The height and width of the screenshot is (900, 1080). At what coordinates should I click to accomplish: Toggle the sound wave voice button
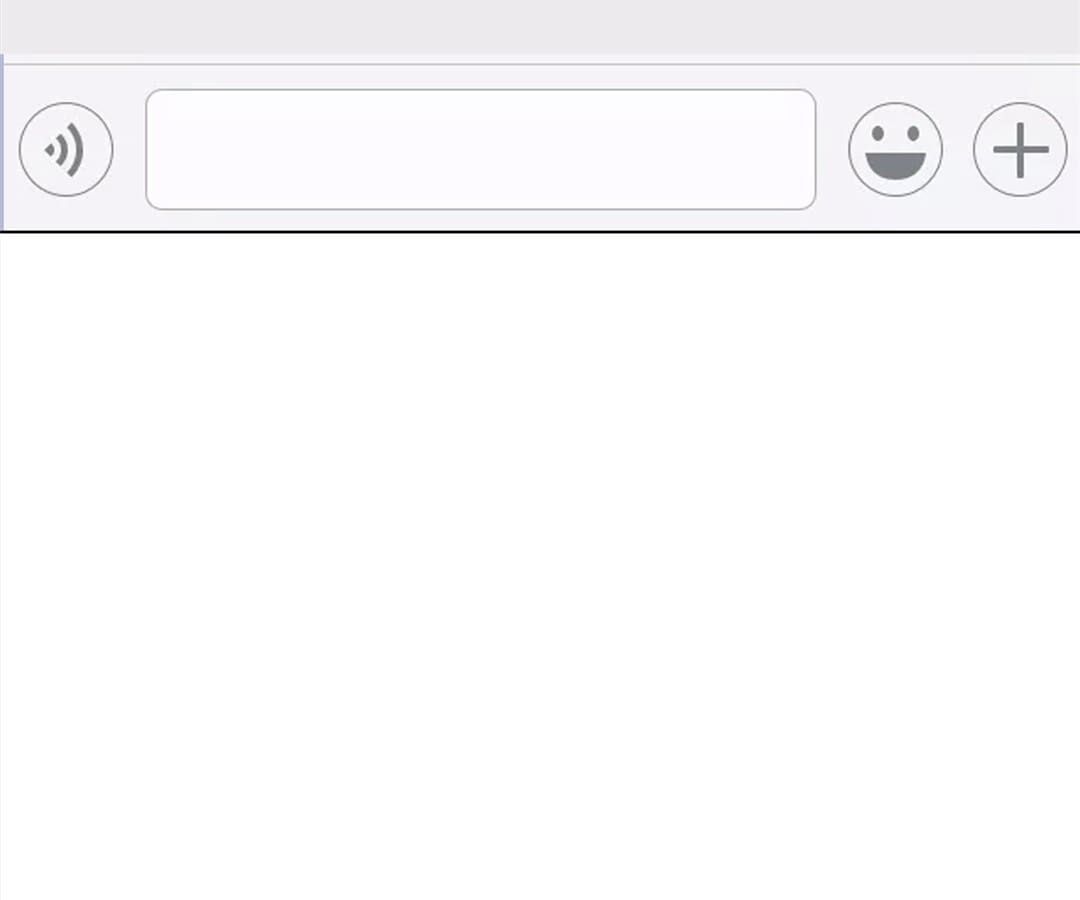click(66, 149)
